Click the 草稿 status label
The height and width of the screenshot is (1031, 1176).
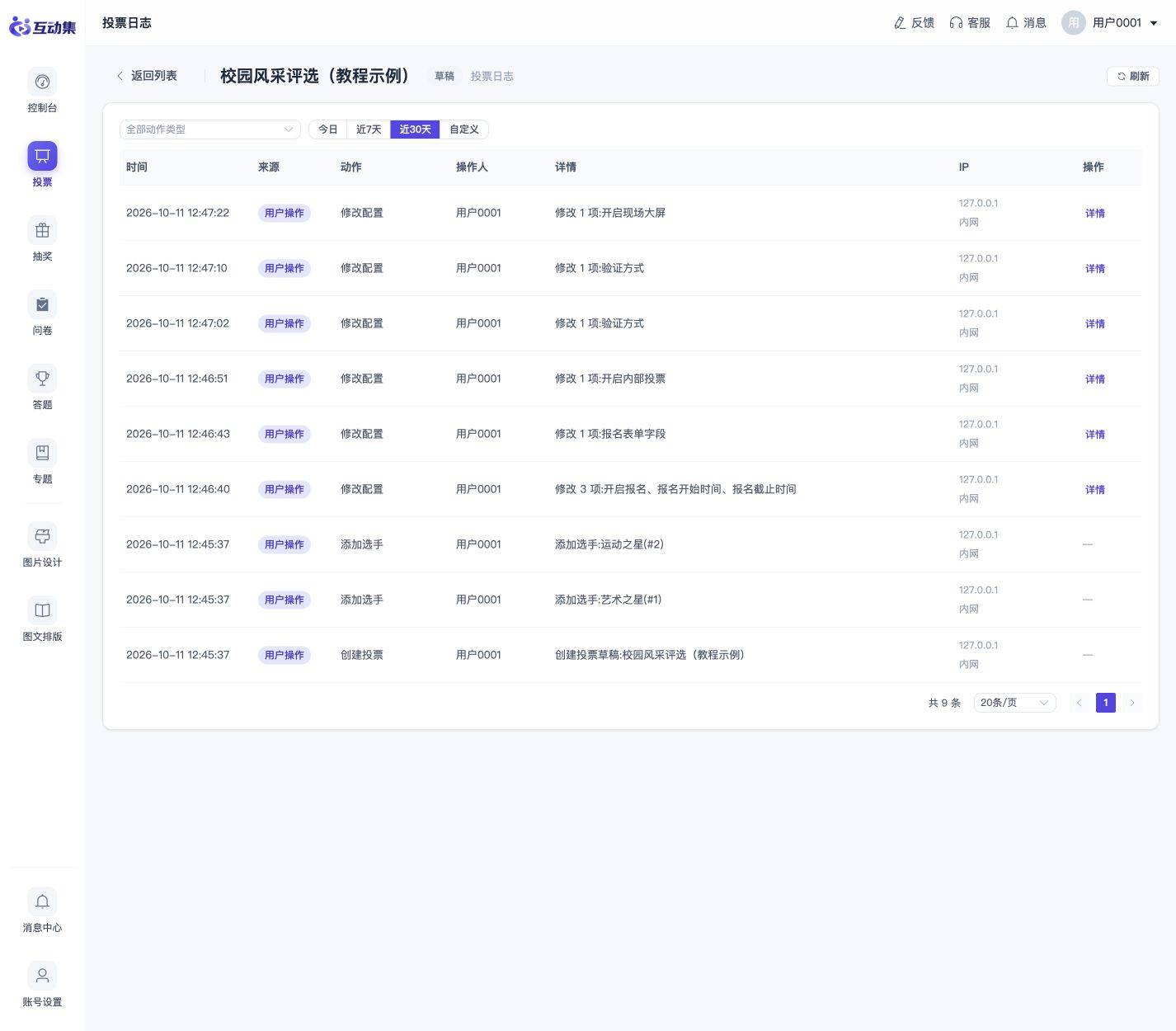coord(445,76)
